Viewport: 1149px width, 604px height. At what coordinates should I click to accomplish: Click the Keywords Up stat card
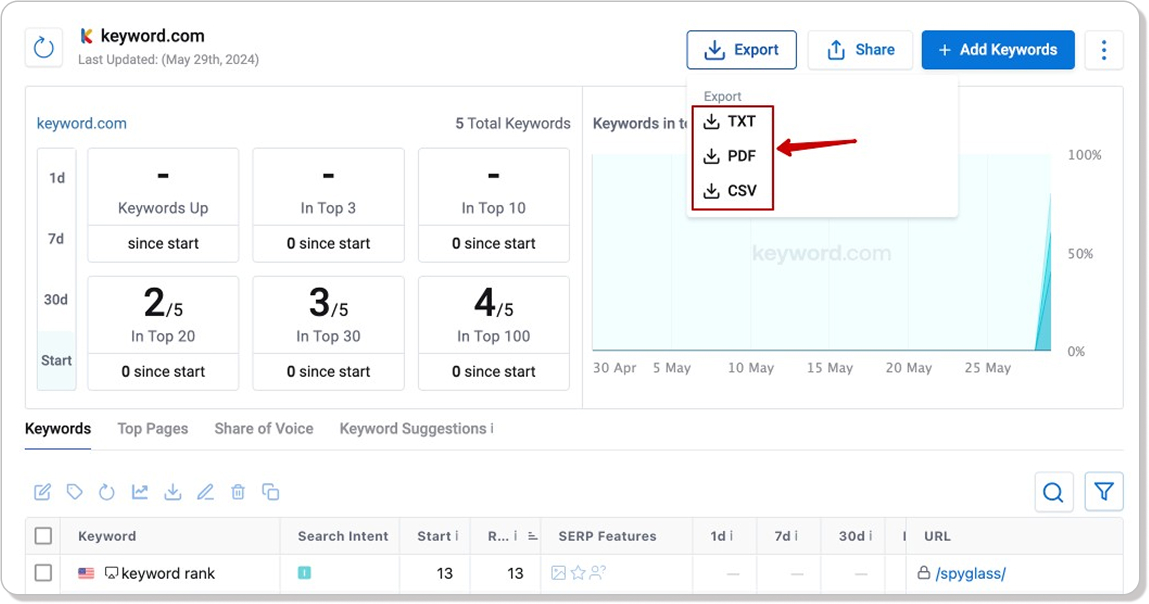click(163, 205)
